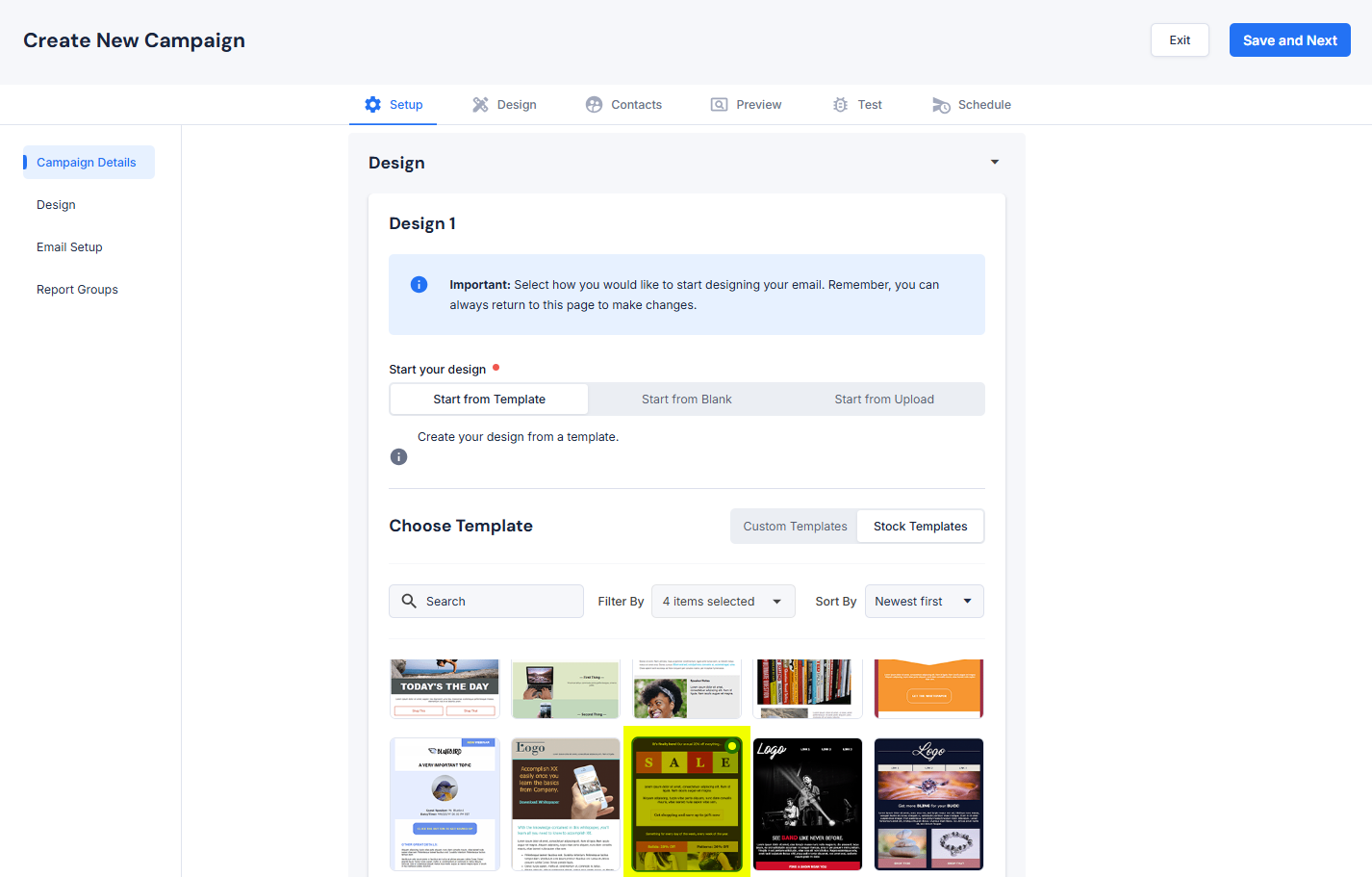Go to the Design step tab
The height and width of the screenshot is (877, 1372).
pyautogui.click(x=504, y=104)
